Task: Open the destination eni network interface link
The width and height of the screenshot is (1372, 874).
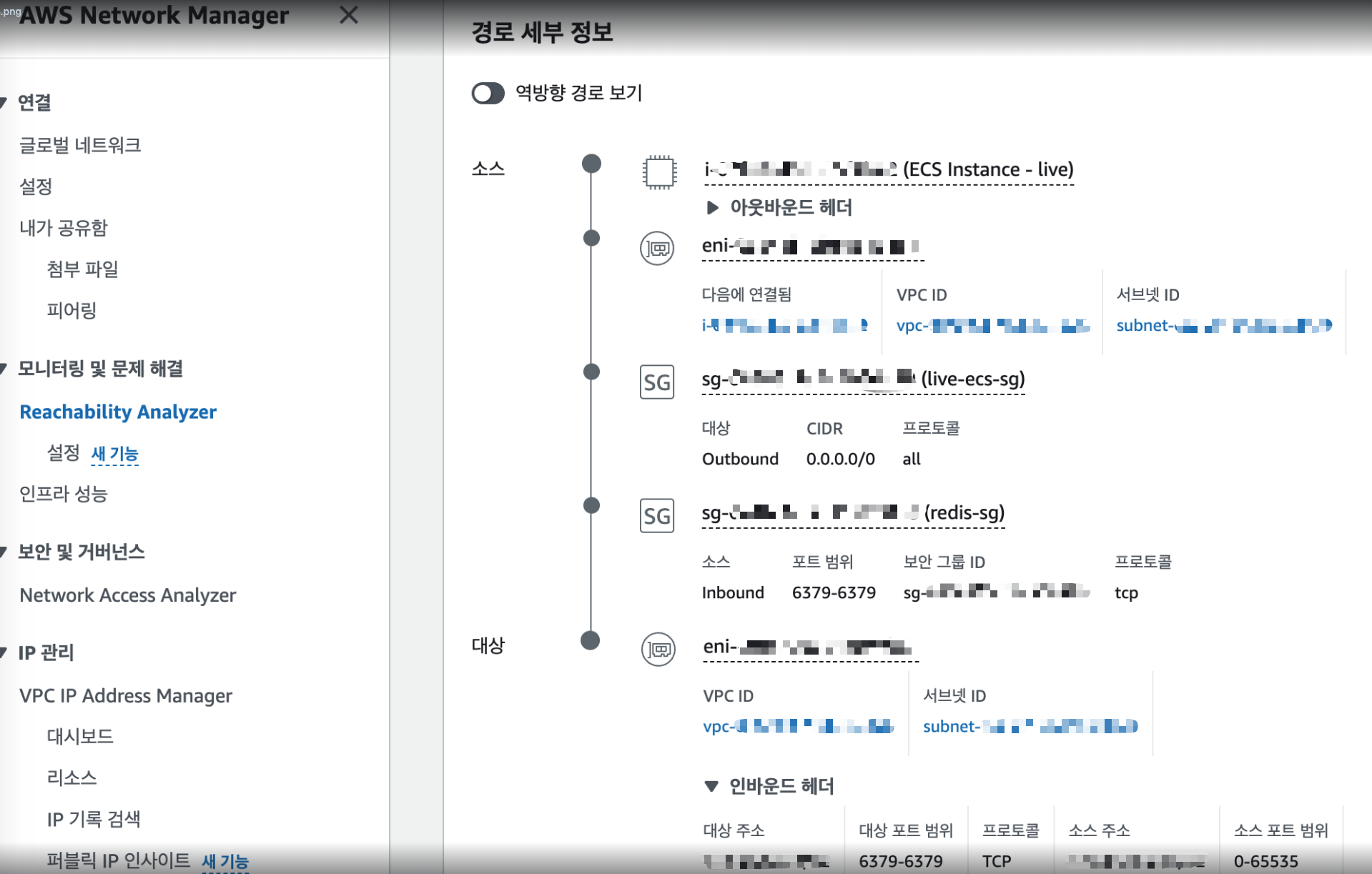Action: click(x=811, y=647)
